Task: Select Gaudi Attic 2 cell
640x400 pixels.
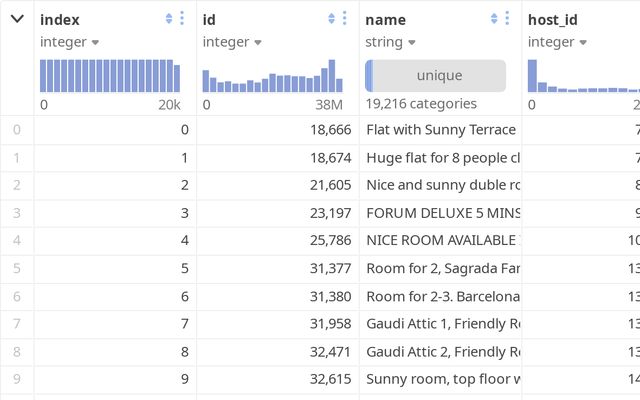Action: pos(440,352)
